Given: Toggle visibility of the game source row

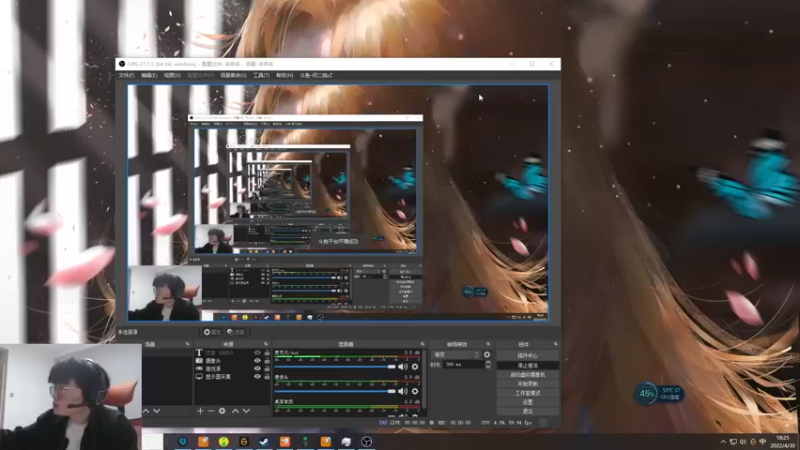Looking at the screenshot, I should click(257, 368).
